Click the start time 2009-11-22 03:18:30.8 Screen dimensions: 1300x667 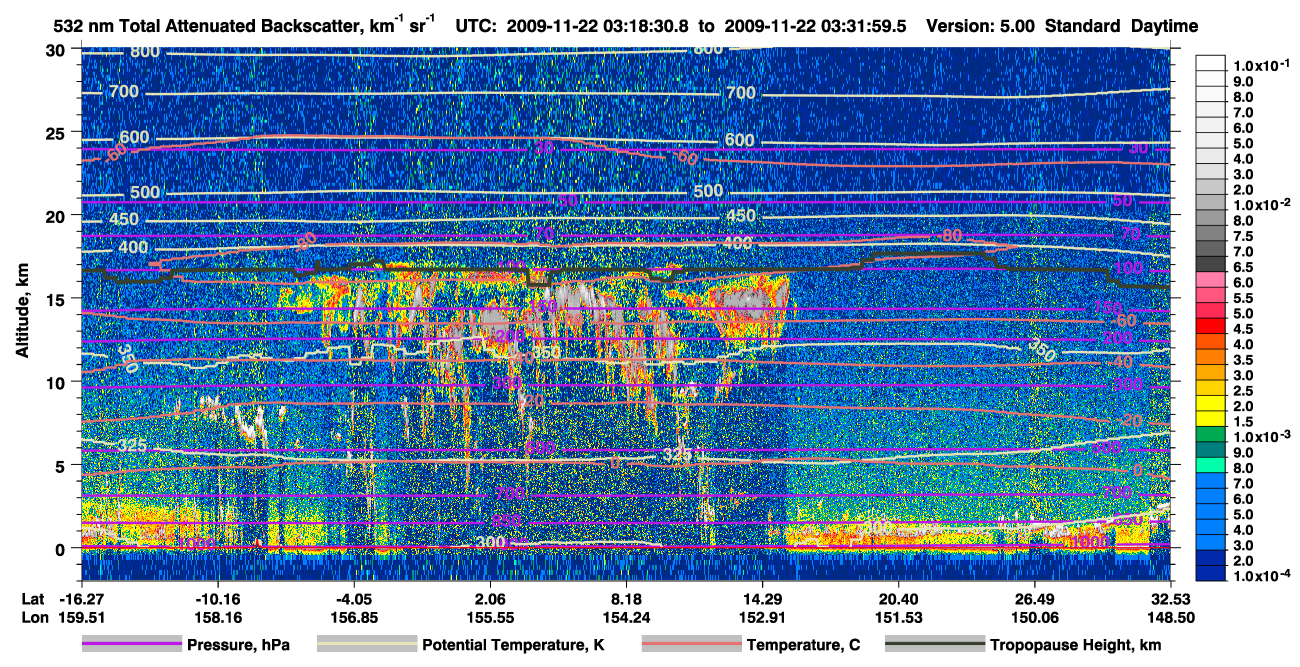pyautogui.click(x=596, y=27)
